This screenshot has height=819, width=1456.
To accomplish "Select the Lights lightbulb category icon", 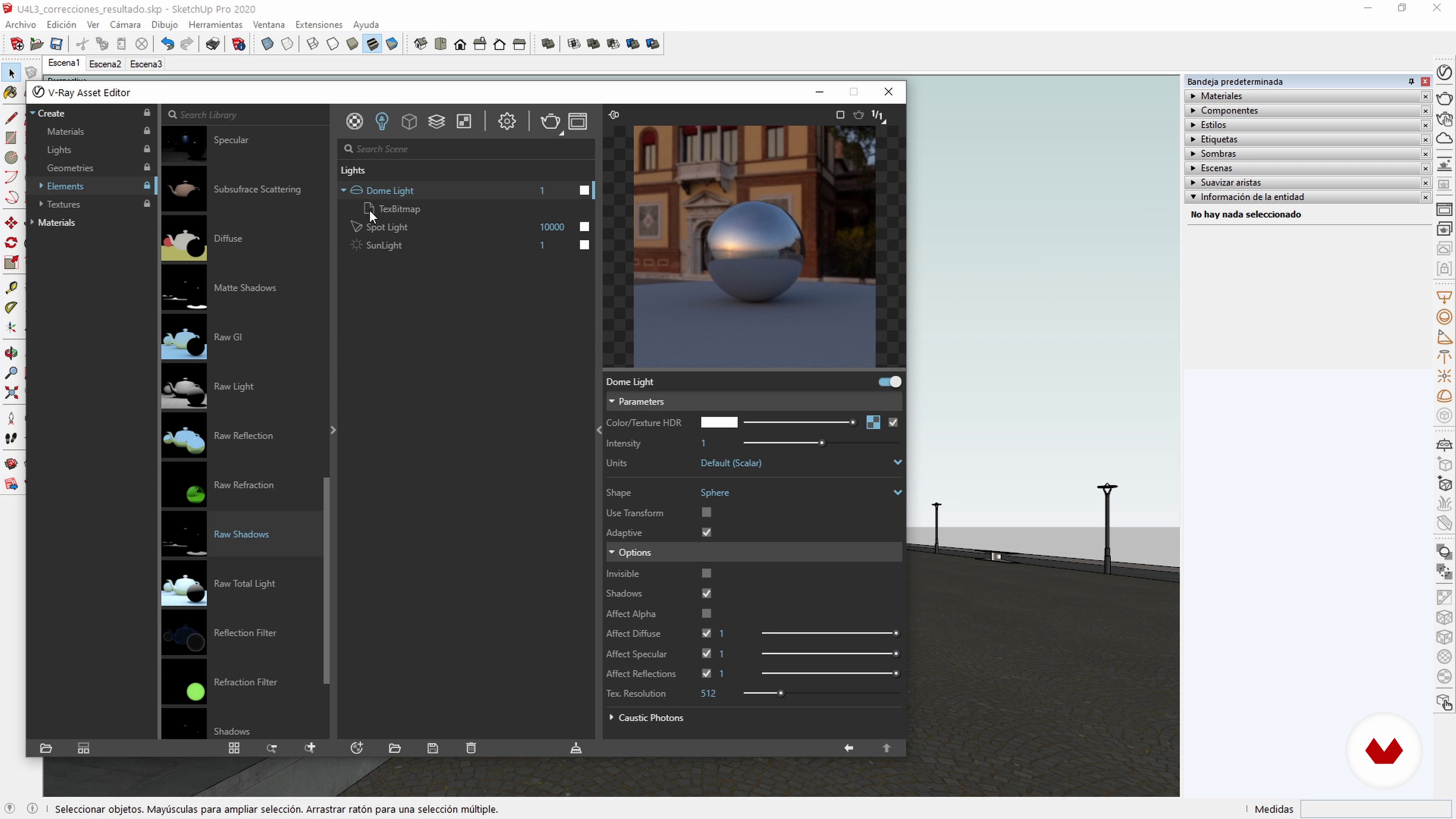I will [x=382, y=121].
